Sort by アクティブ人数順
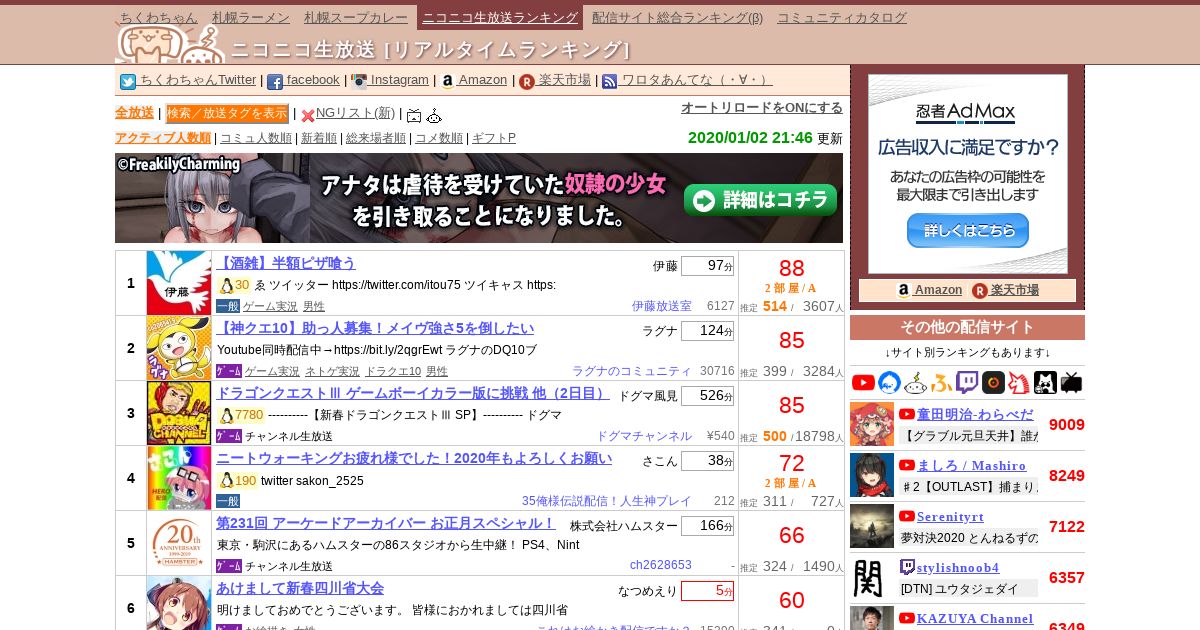Screen dimensions: 1200x630 click(163, 138)
